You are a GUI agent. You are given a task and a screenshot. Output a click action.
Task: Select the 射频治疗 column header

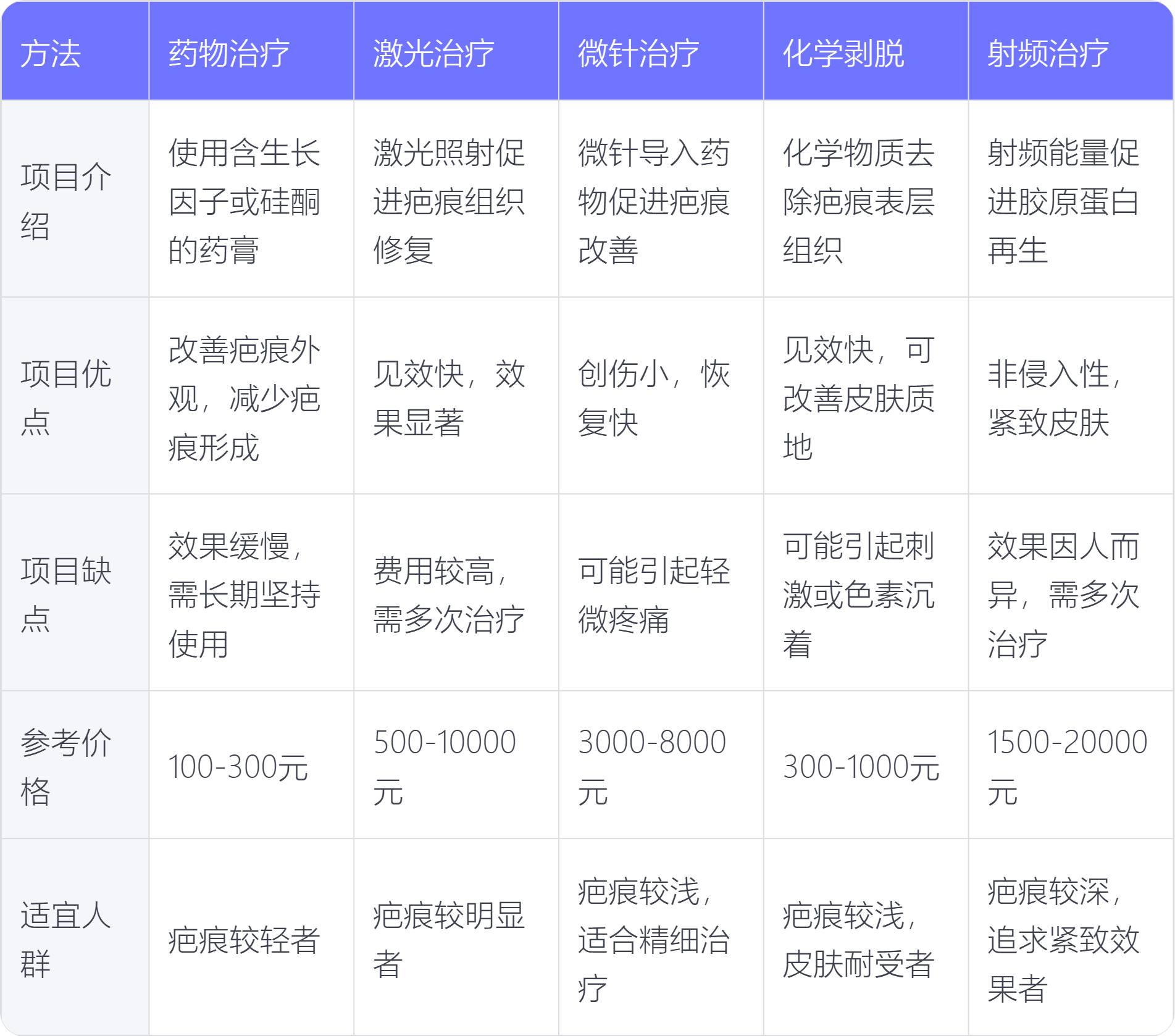[x=1048, y=53]
